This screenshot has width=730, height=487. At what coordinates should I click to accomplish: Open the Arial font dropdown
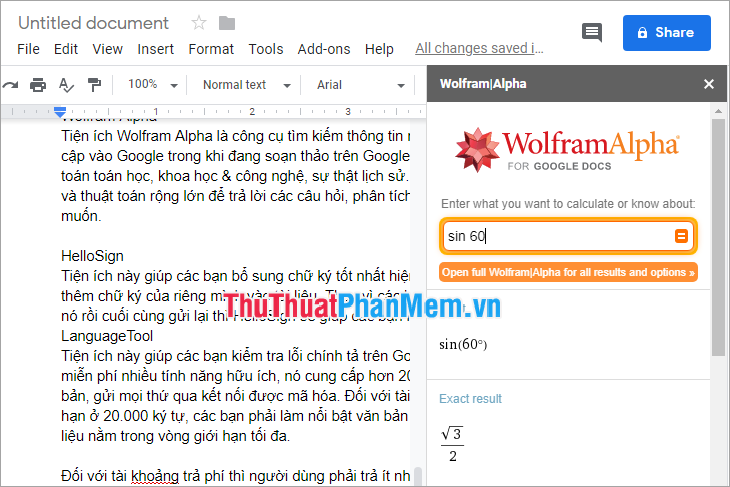coord(361,85)
